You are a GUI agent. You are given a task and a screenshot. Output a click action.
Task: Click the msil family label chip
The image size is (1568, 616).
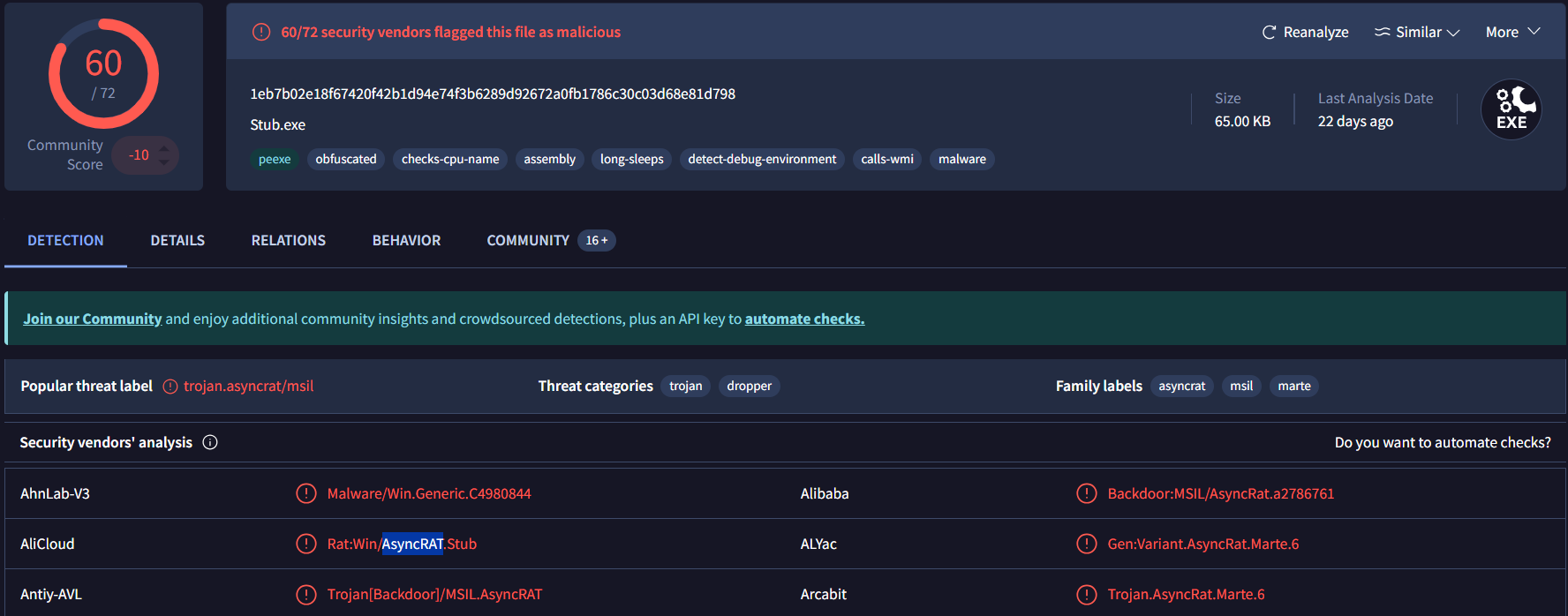click(1241, 386)
